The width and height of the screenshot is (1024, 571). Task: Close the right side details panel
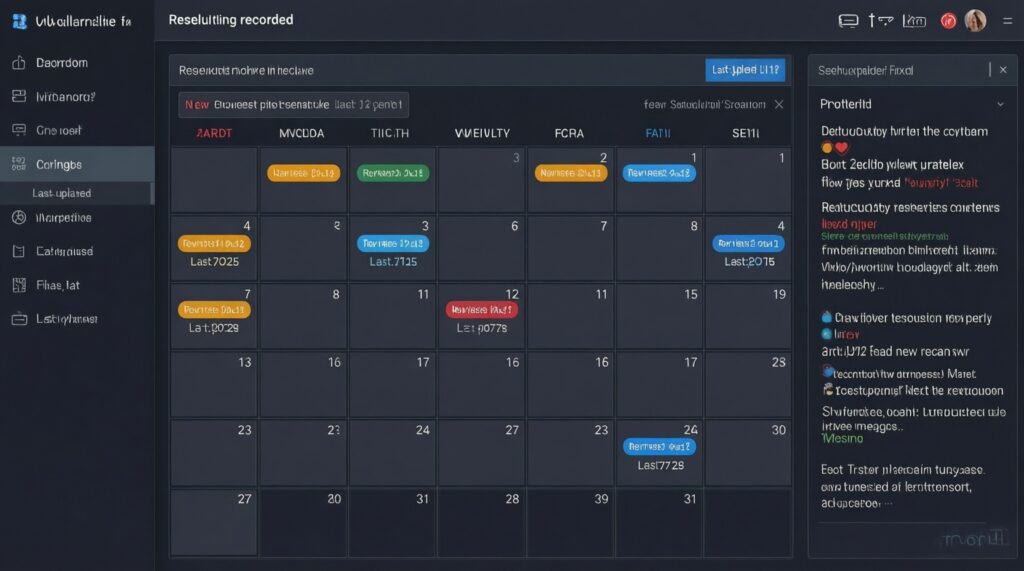coord(1002,70)
